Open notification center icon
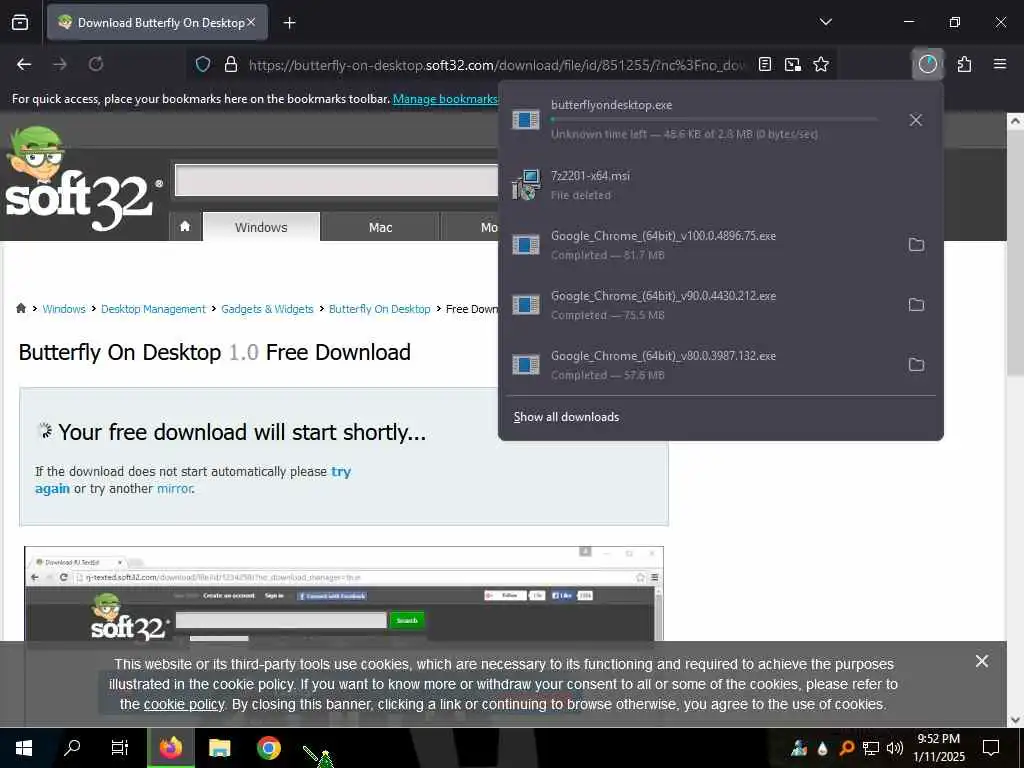The image size is (1024, 768). pyautogui.click(x=991, y=748)
